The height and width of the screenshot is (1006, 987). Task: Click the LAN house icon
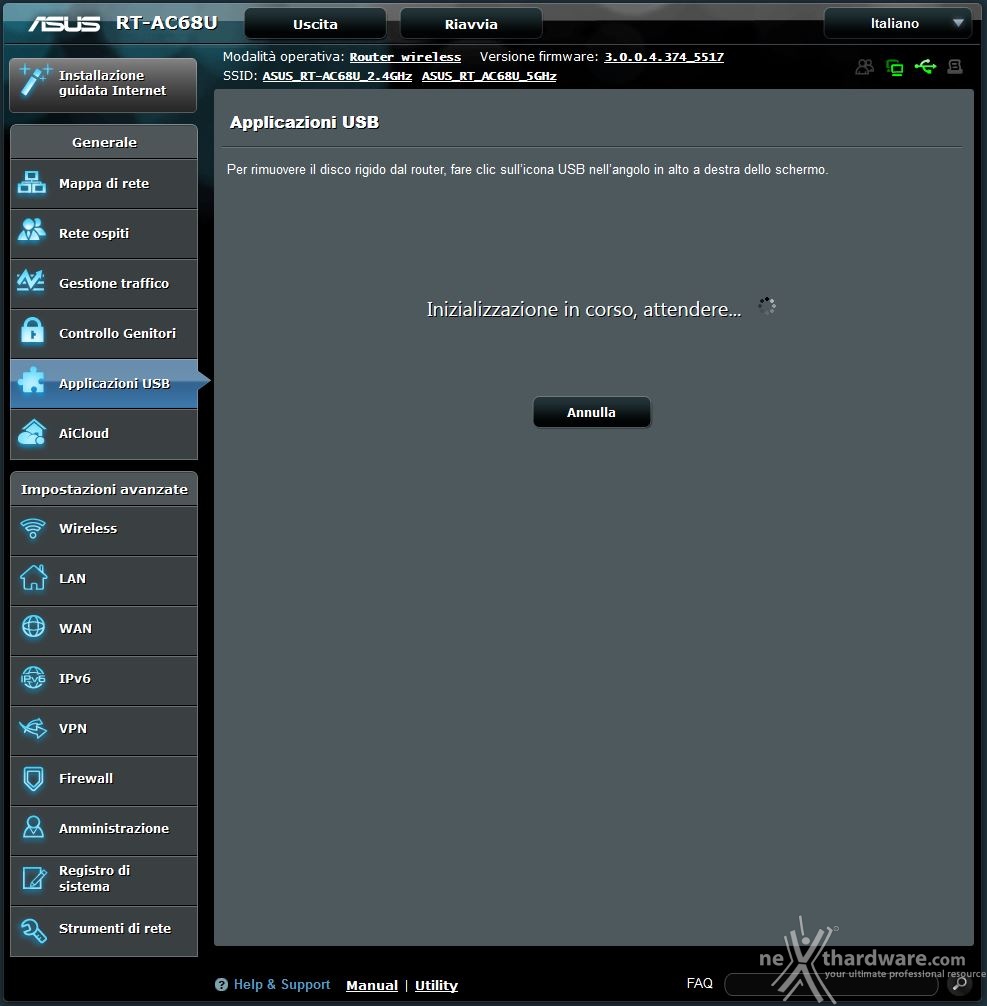[x=33, y=577]
